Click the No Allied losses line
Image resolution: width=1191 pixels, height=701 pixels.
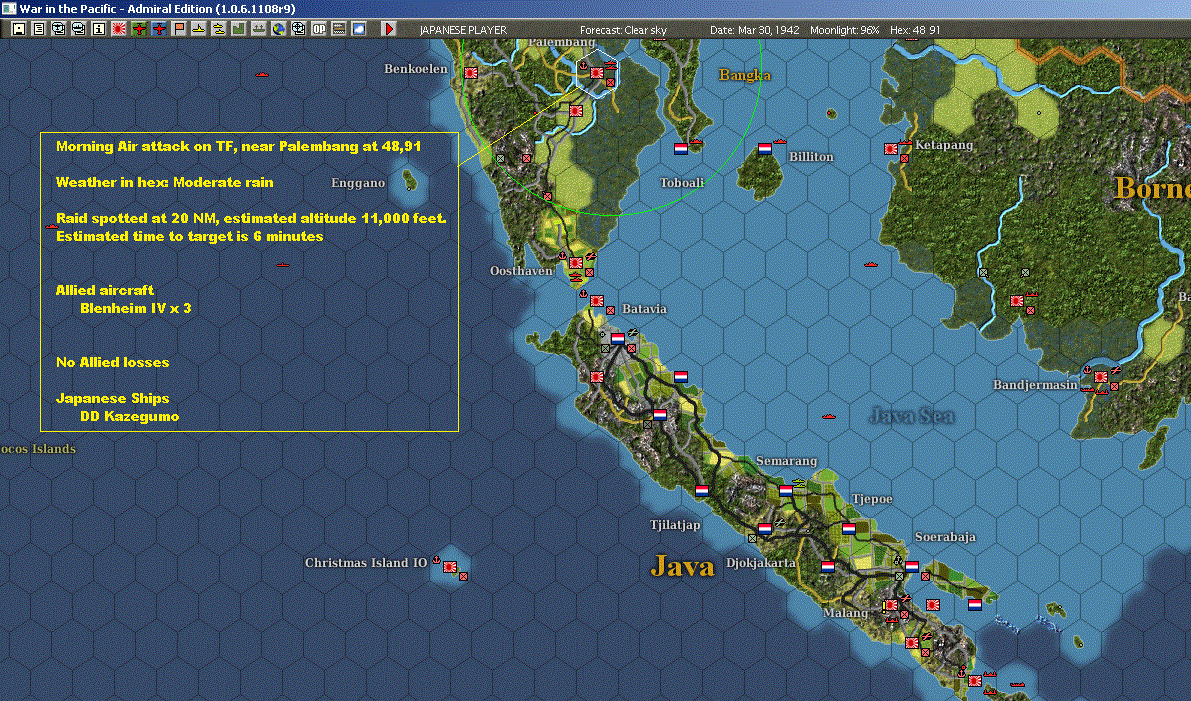(112, 362)
